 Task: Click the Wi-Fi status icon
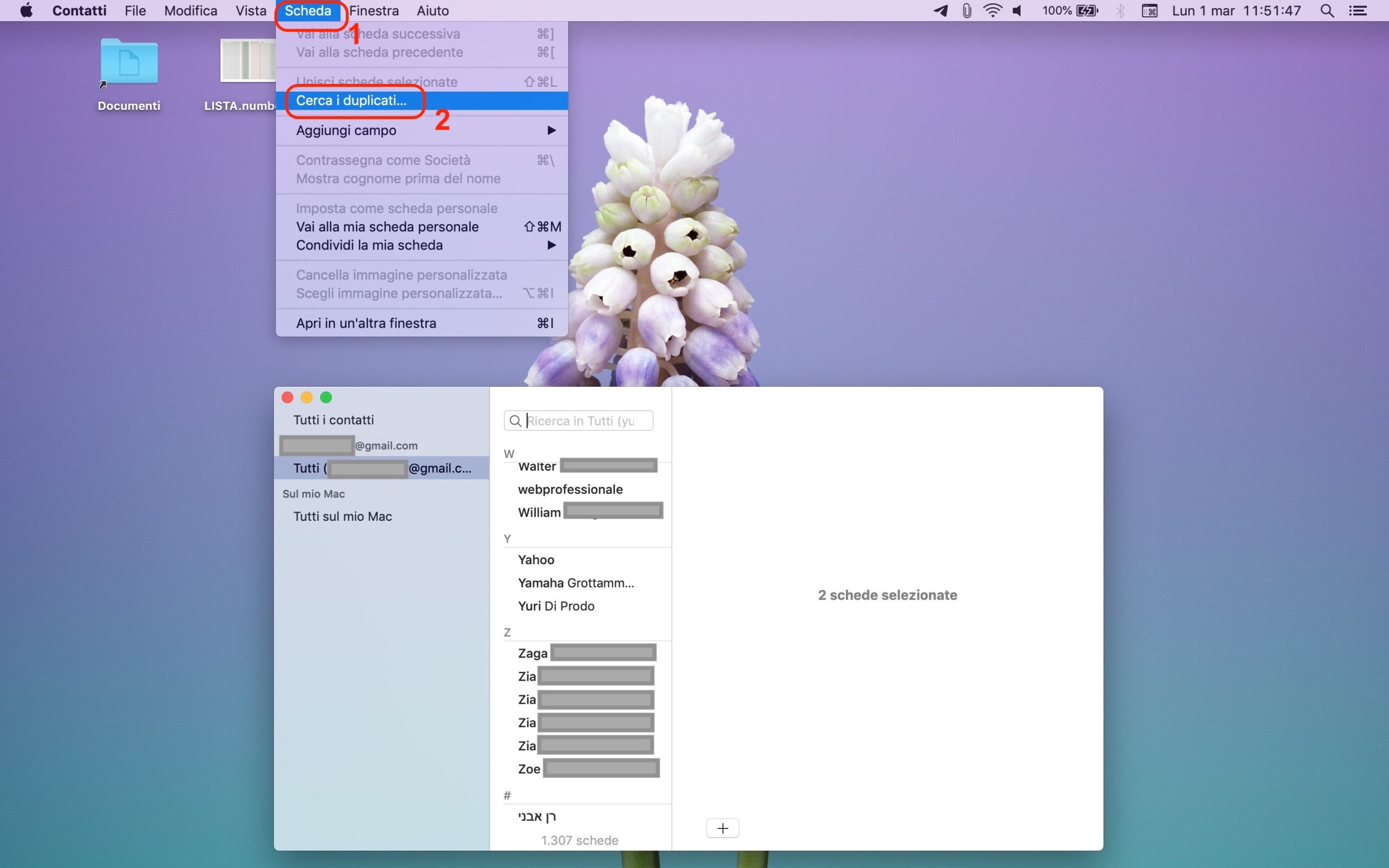coord(992,10)
